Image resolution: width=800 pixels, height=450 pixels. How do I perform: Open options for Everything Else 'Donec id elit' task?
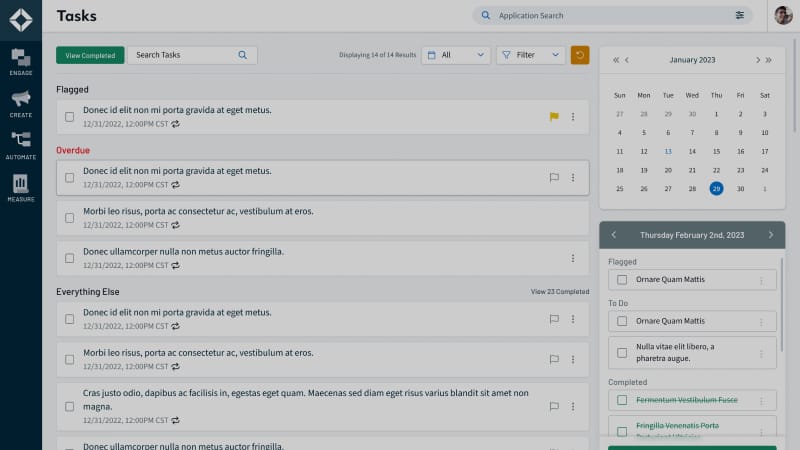click(x=573, y=319)
